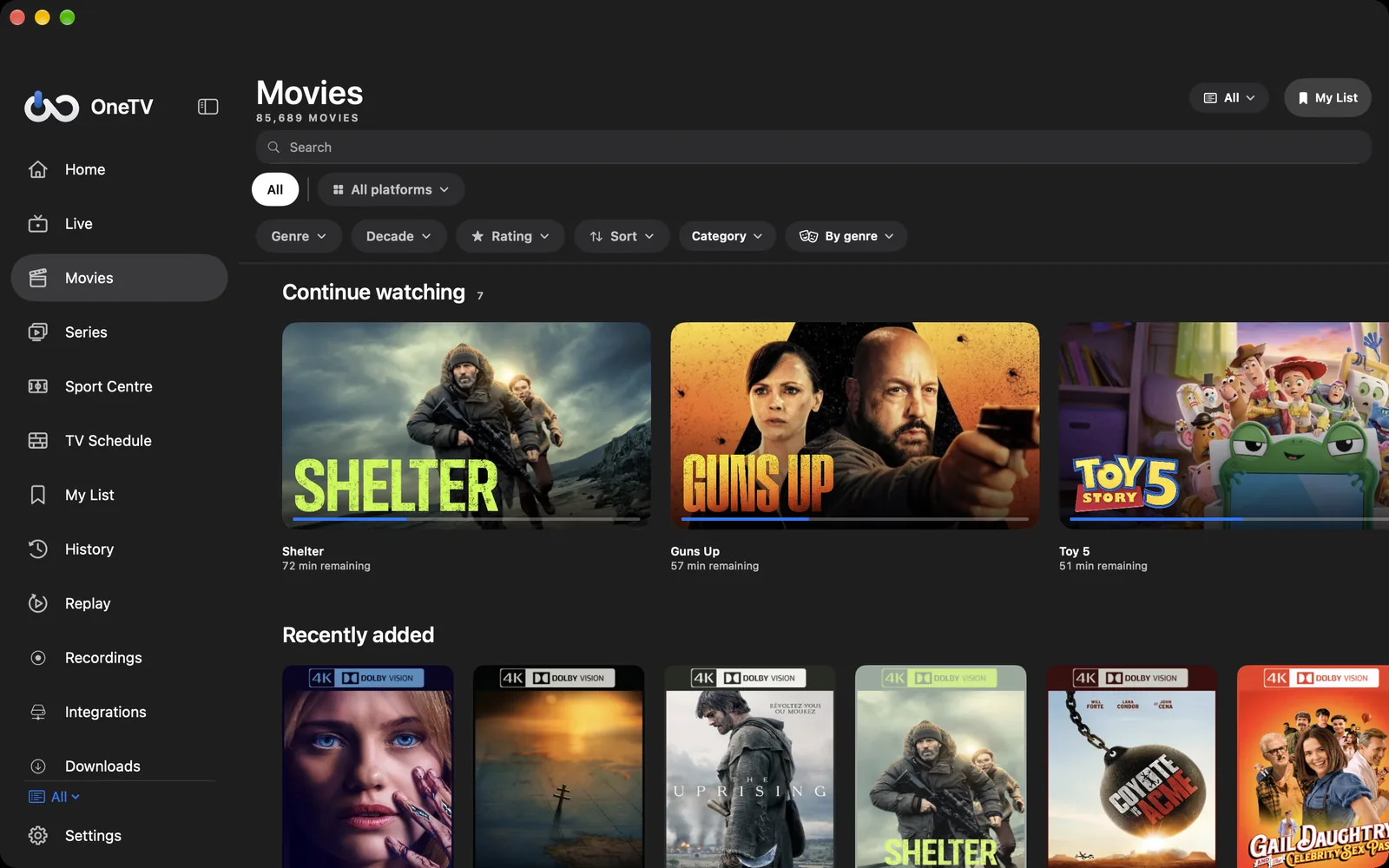
Task: Click the Continue watching heading
Action: coord(373,293)
